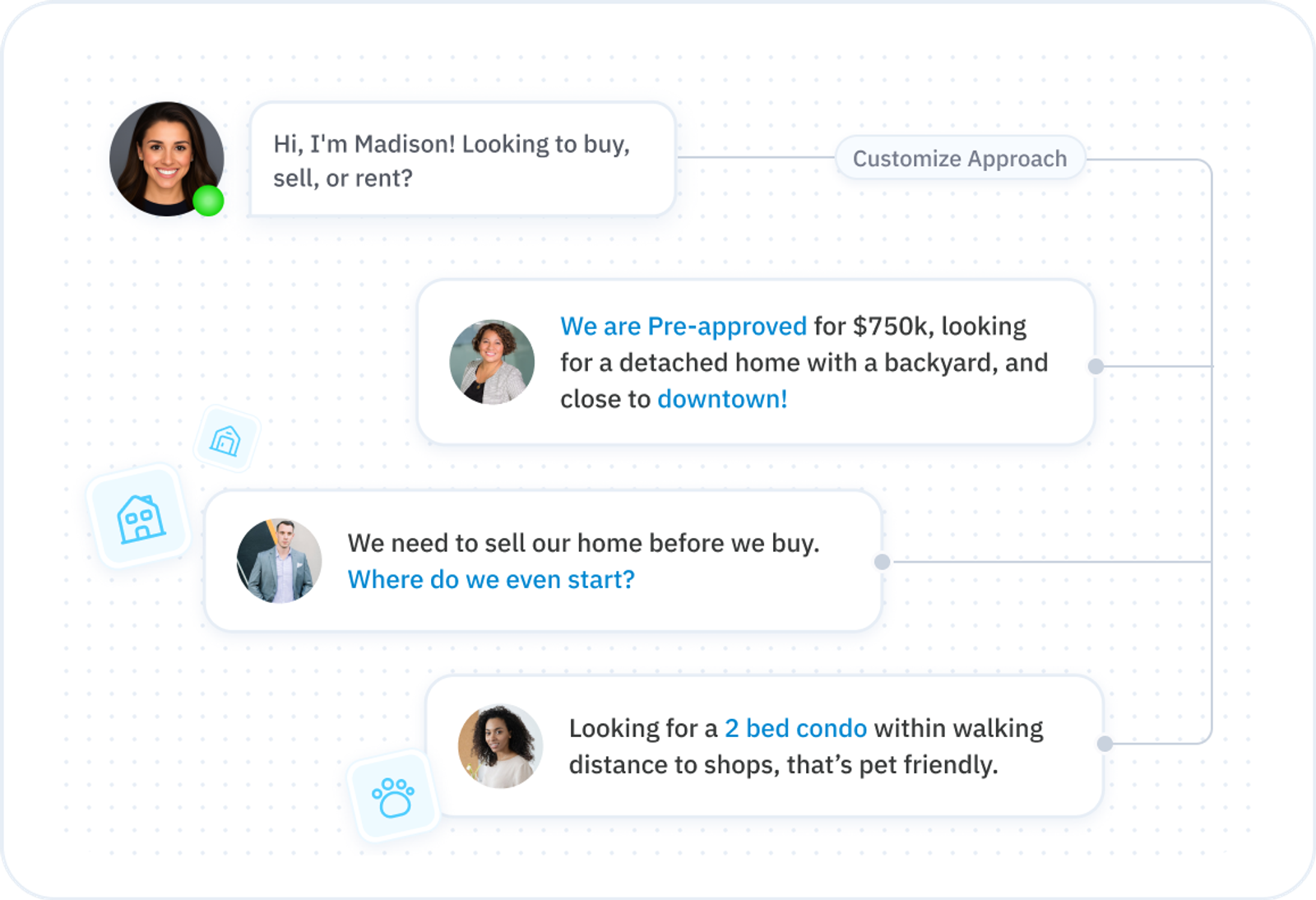Click Madison's profile photo
The height and width of the screenshot is (900, 1316).
pos(167,159)
